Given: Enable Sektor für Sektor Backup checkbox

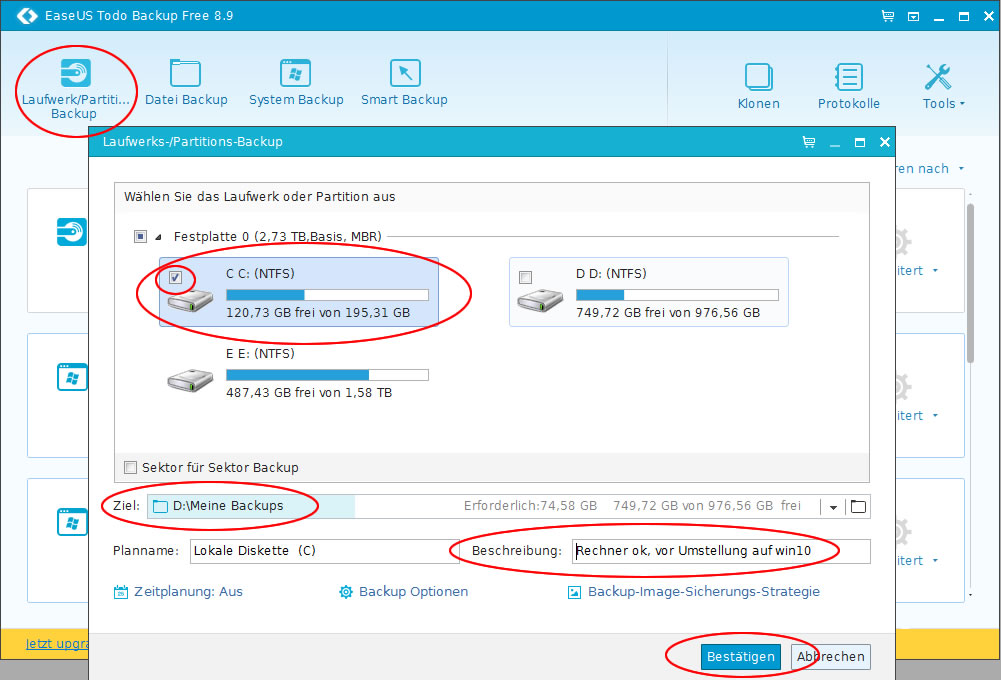Looking at the screenshot, I should 130,467.
